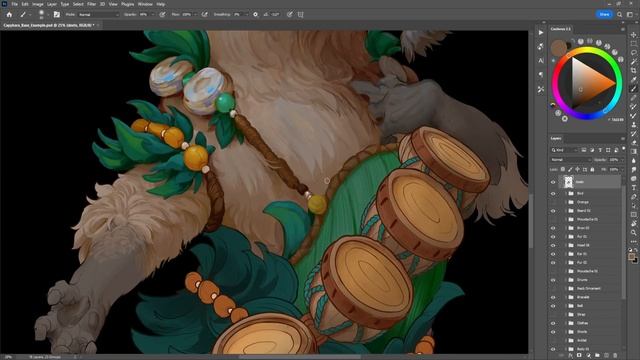
Task: Hide the Drums layer group
Action: point(553,280)
